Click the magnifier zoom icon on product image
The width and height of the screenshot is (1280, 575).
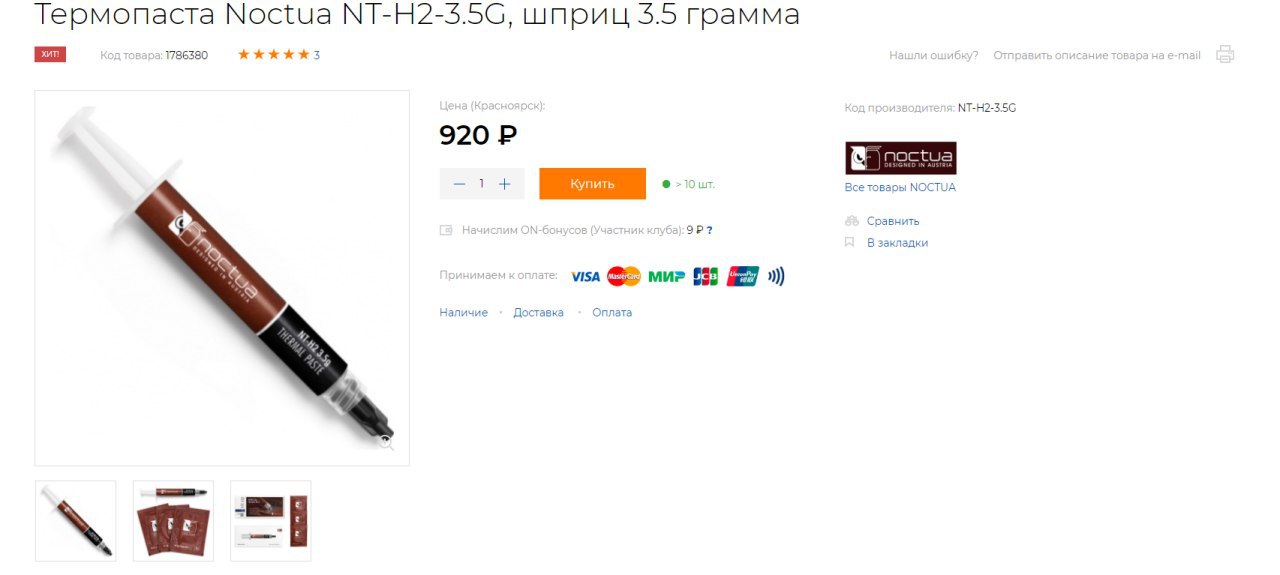386,440
